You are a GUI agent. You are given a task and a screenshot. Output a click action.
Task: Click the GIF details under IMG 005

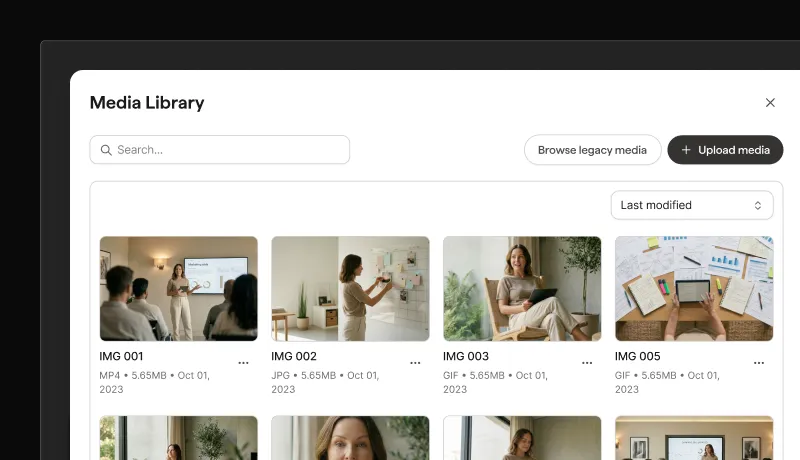point(667,382)
